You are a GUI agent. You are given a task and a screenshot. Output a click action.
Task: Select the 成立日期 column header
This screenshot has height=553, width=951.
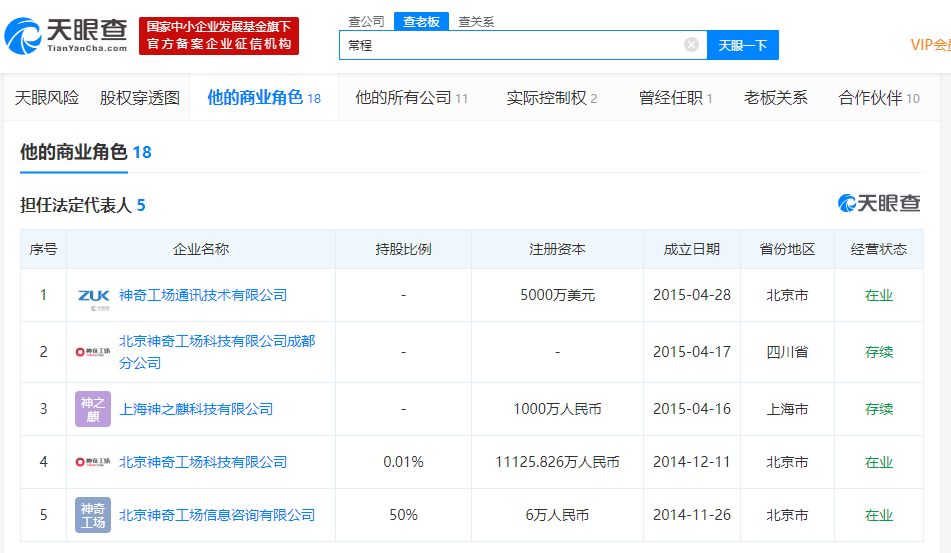(x=691, y=249)
